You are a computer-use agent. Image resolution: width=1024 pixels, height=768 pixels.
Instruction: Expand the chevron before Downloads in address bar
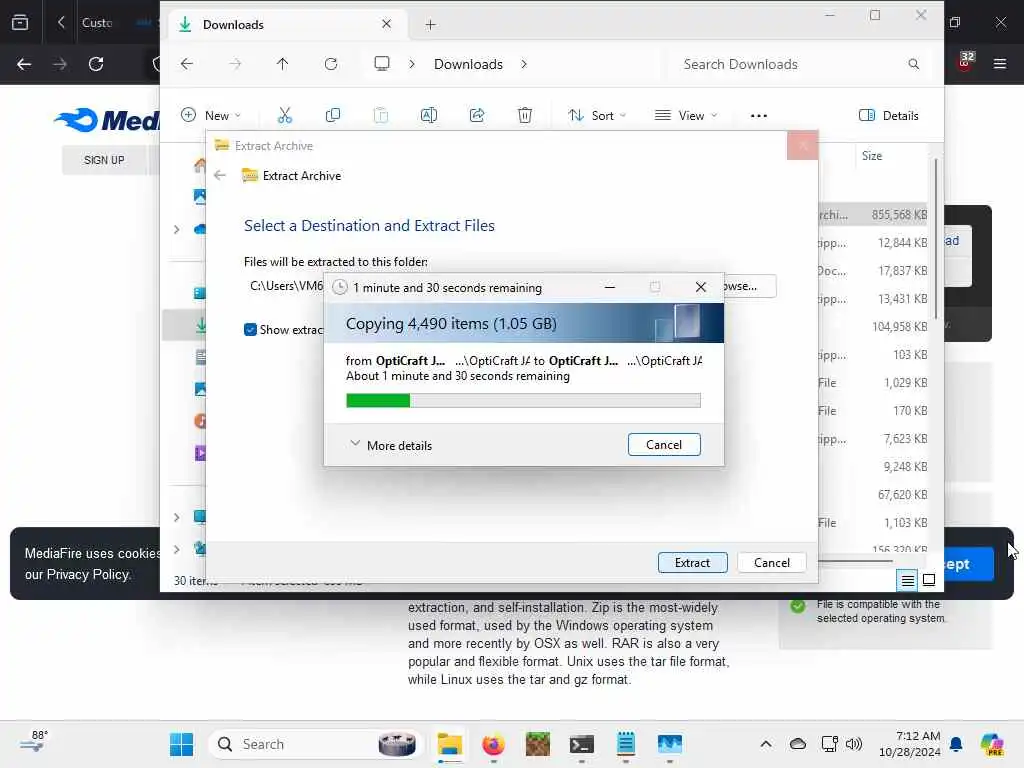coord(411,64)
